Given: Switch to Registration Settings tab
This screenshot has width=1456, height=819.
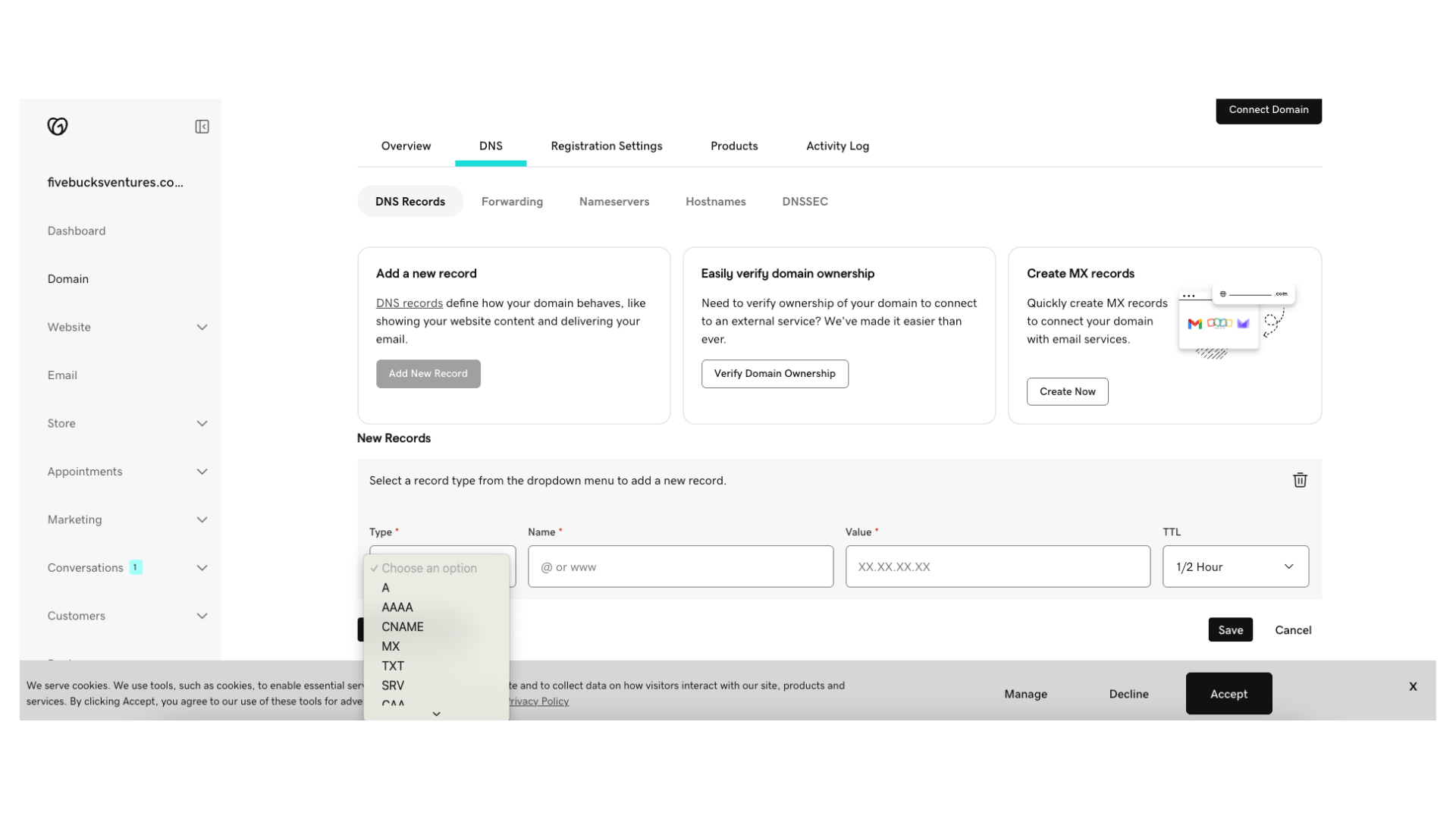Looking at the screenshot, I should click(606, 146).
